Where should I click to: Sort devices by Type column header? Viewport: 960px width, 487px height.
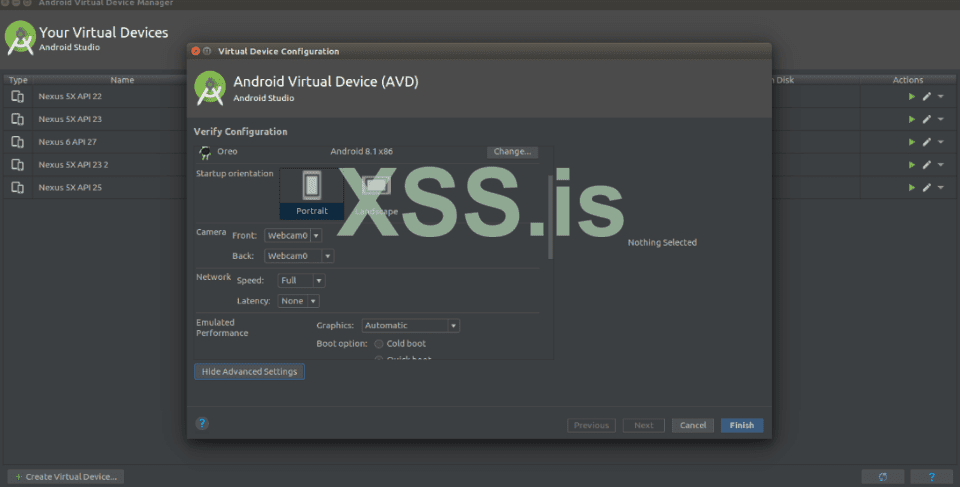(x=18, y=80)
